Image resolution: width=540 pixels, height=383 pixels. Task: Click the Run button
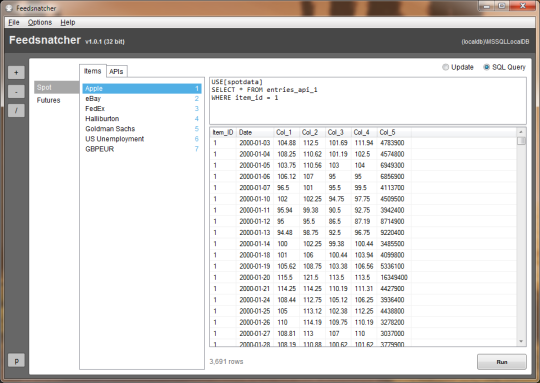coord(502,362)
